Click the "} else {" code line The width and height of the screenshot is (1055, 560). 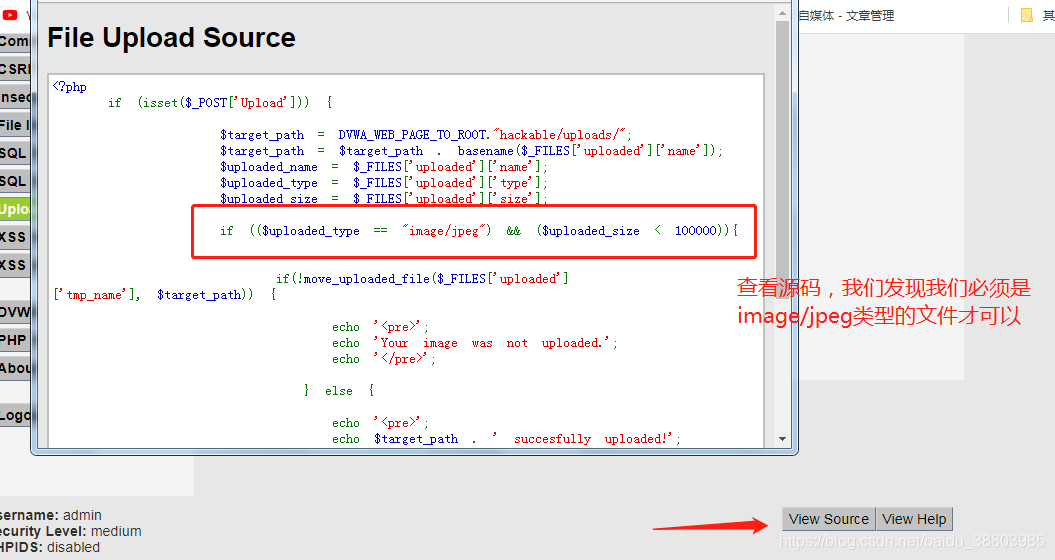(x=338, y=391)
